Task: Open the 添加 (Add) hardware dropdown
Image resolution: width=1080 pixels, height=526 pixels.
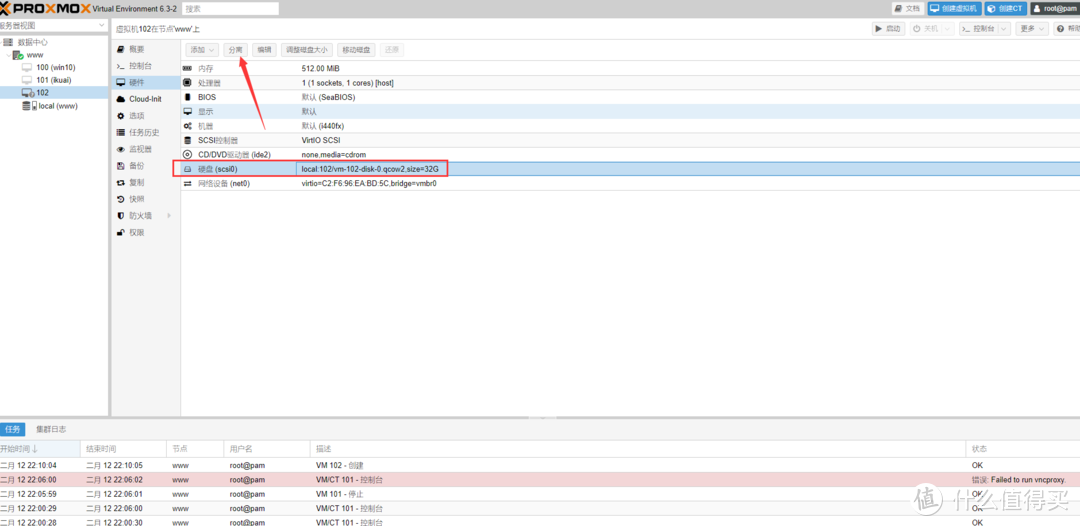Action: [x=201, y=49]
